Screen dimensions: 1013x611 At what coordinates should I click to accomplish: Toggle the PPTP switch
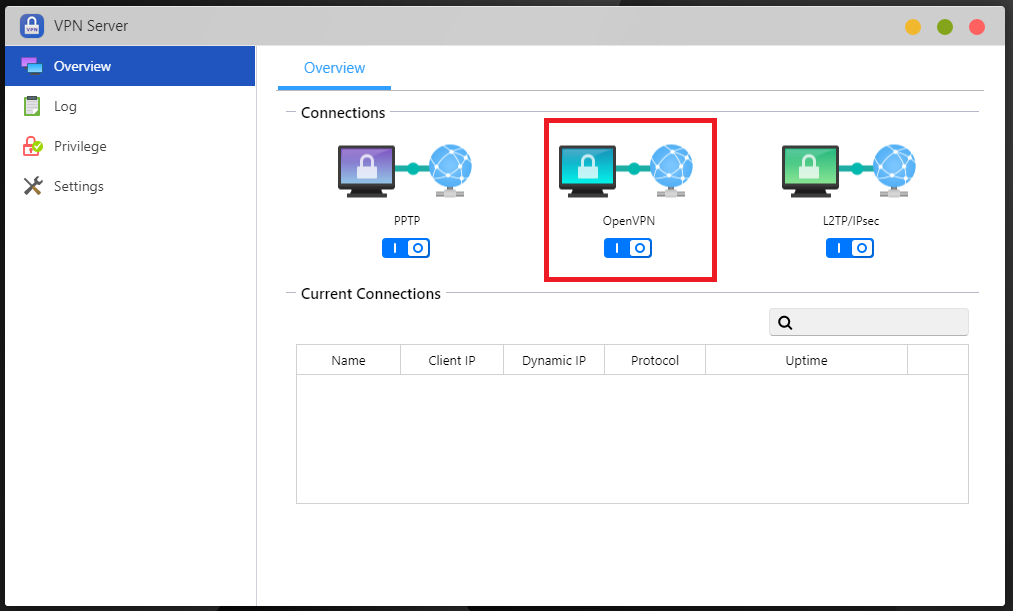(406, 248)
